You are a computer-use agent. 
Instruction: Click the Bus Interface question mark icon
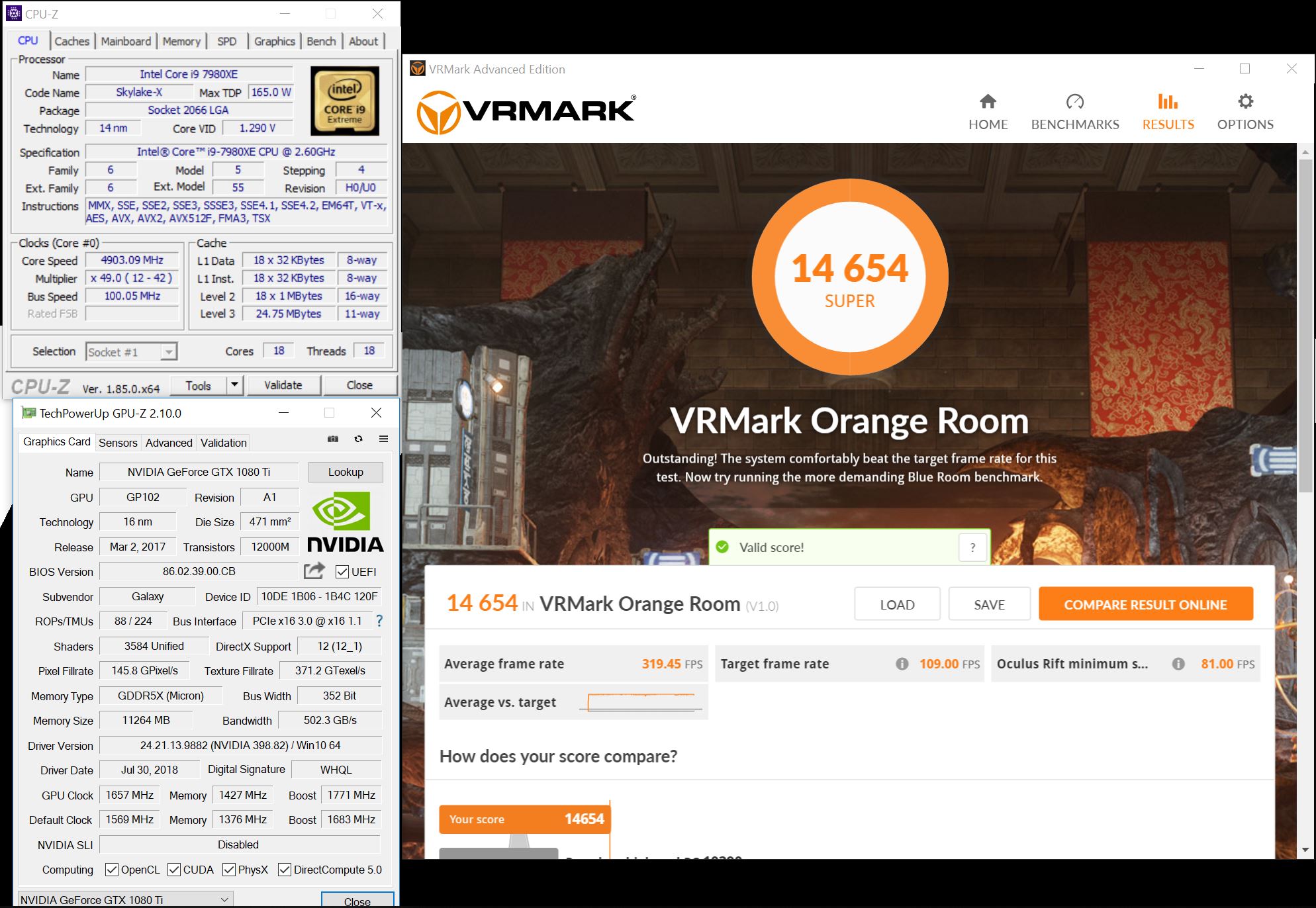[379, 621]
